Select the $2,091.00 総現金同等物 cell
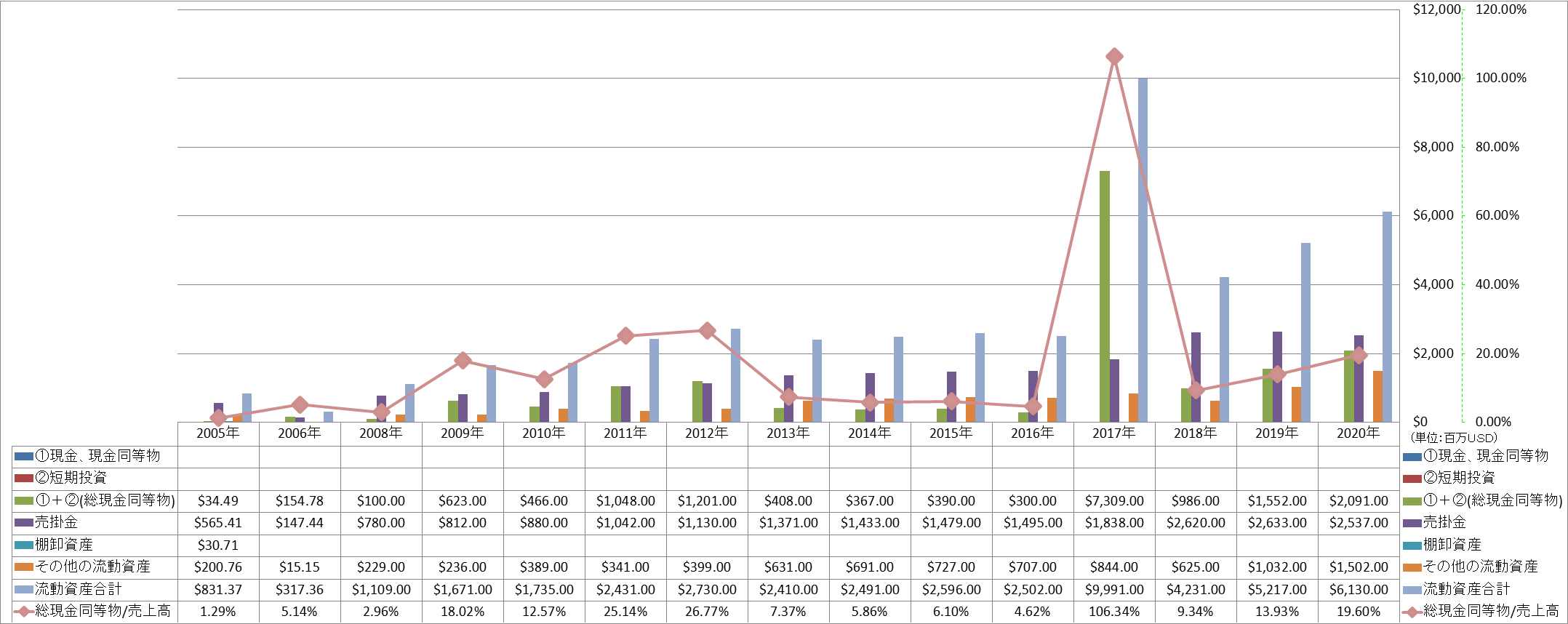Image resolution: width=1568 pixels, height=624 pixels. click(1359, 501)
